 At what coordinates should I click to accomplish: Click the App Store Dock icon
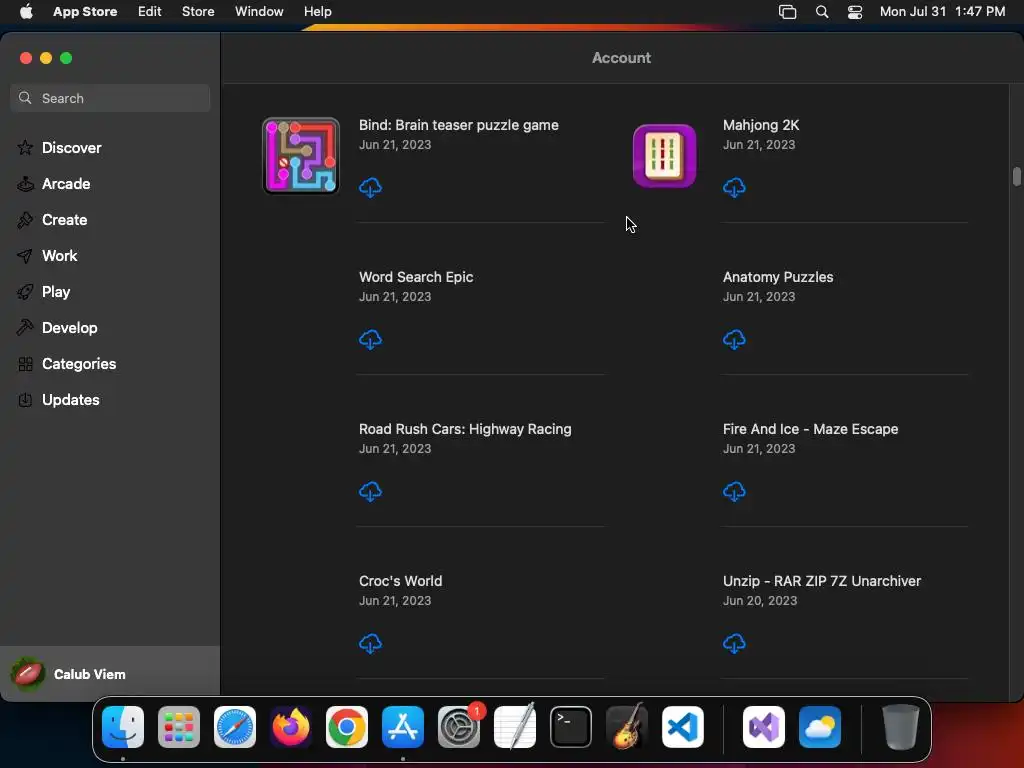[403, 727]
